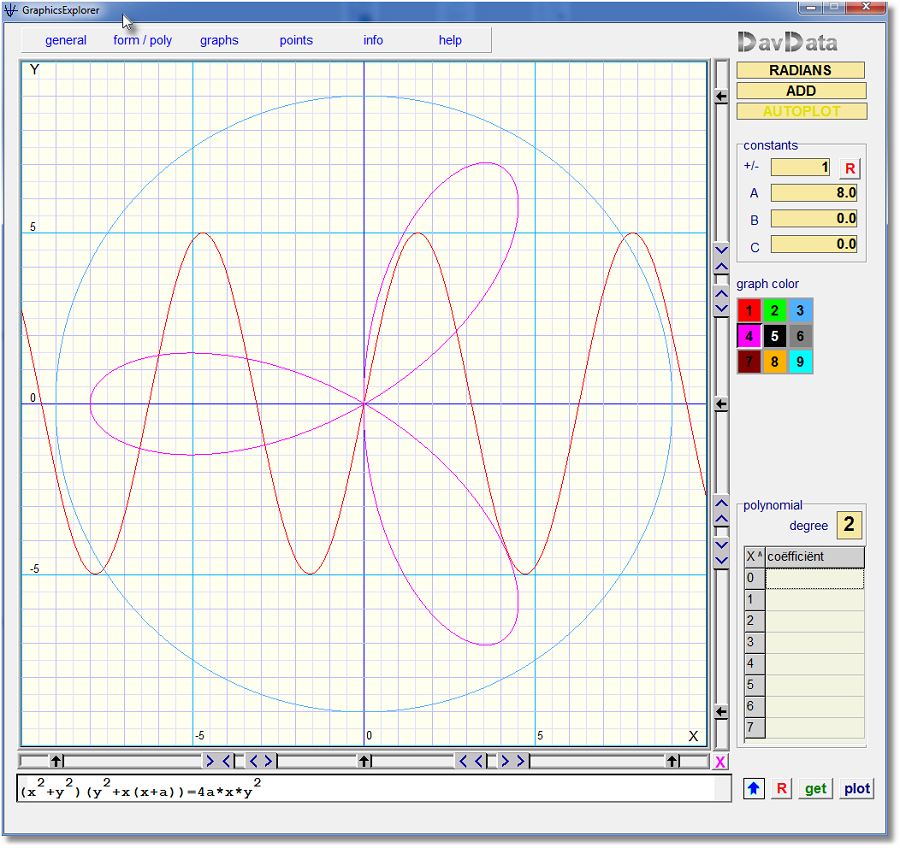
Task: Click the left black up-arrow on horizontal scale bar
Action: [56, 761]
